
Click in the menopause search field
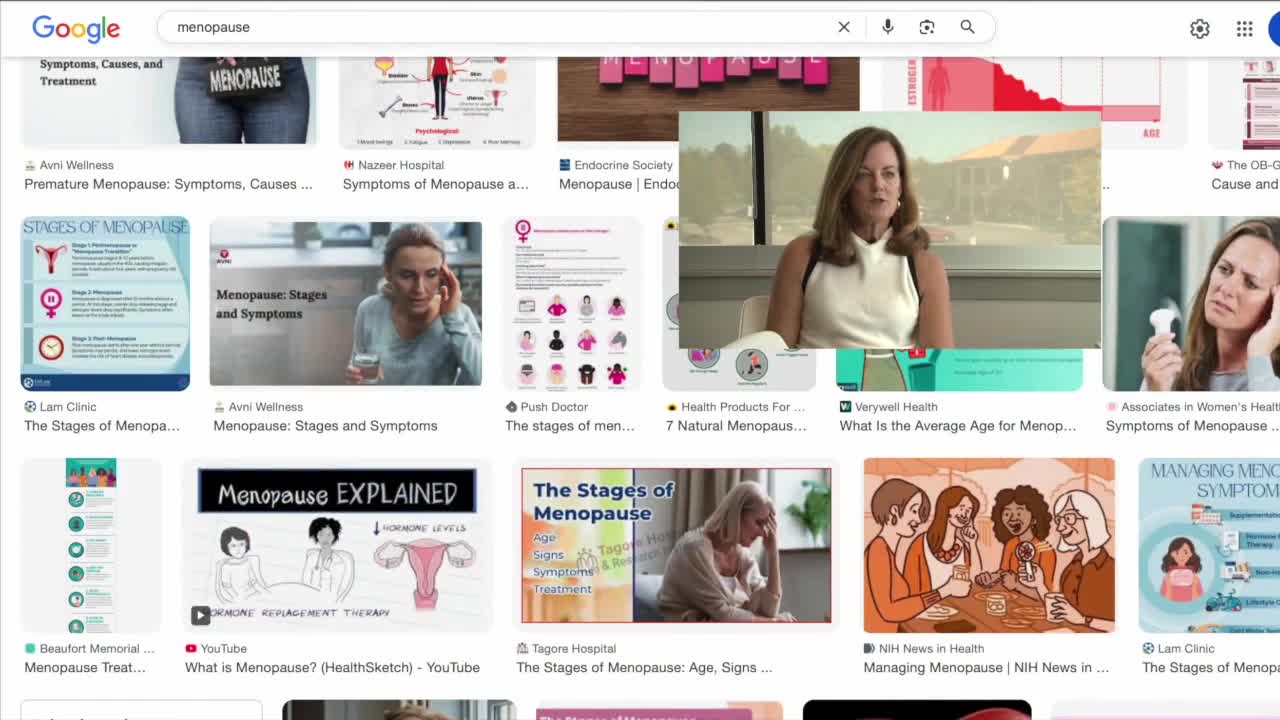tap(500, 27)
